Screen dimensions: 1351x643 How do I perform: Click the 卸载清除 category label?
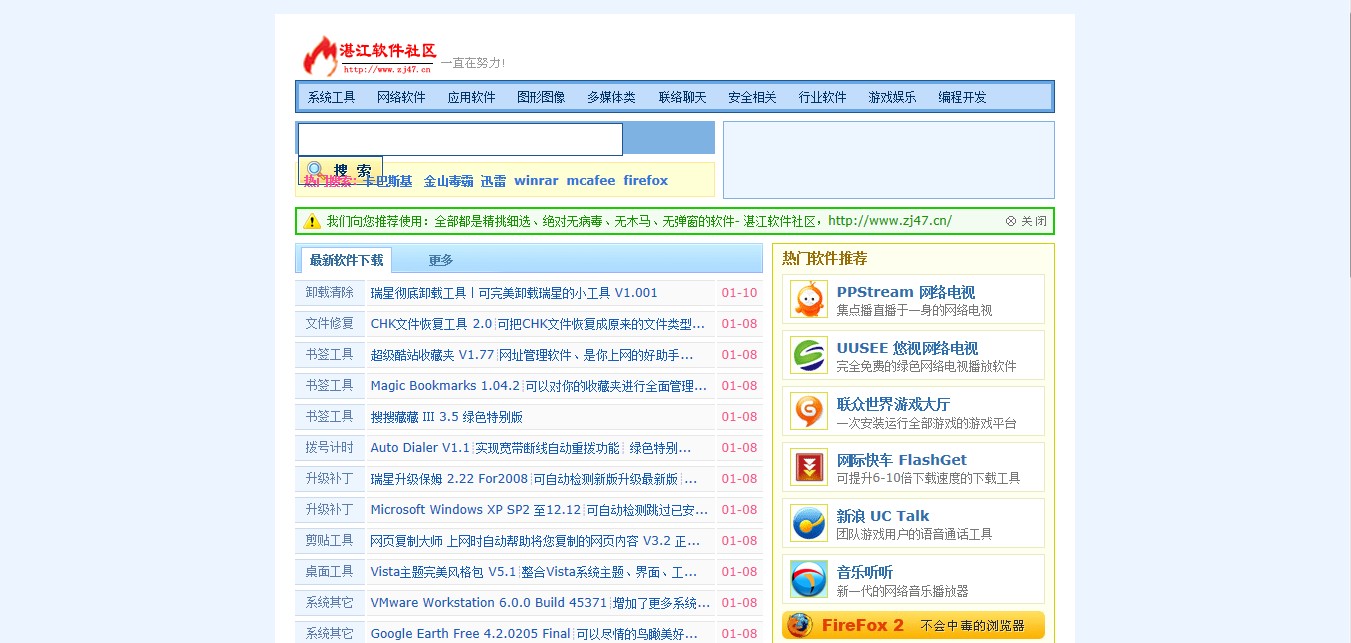[x=330, y=293]
